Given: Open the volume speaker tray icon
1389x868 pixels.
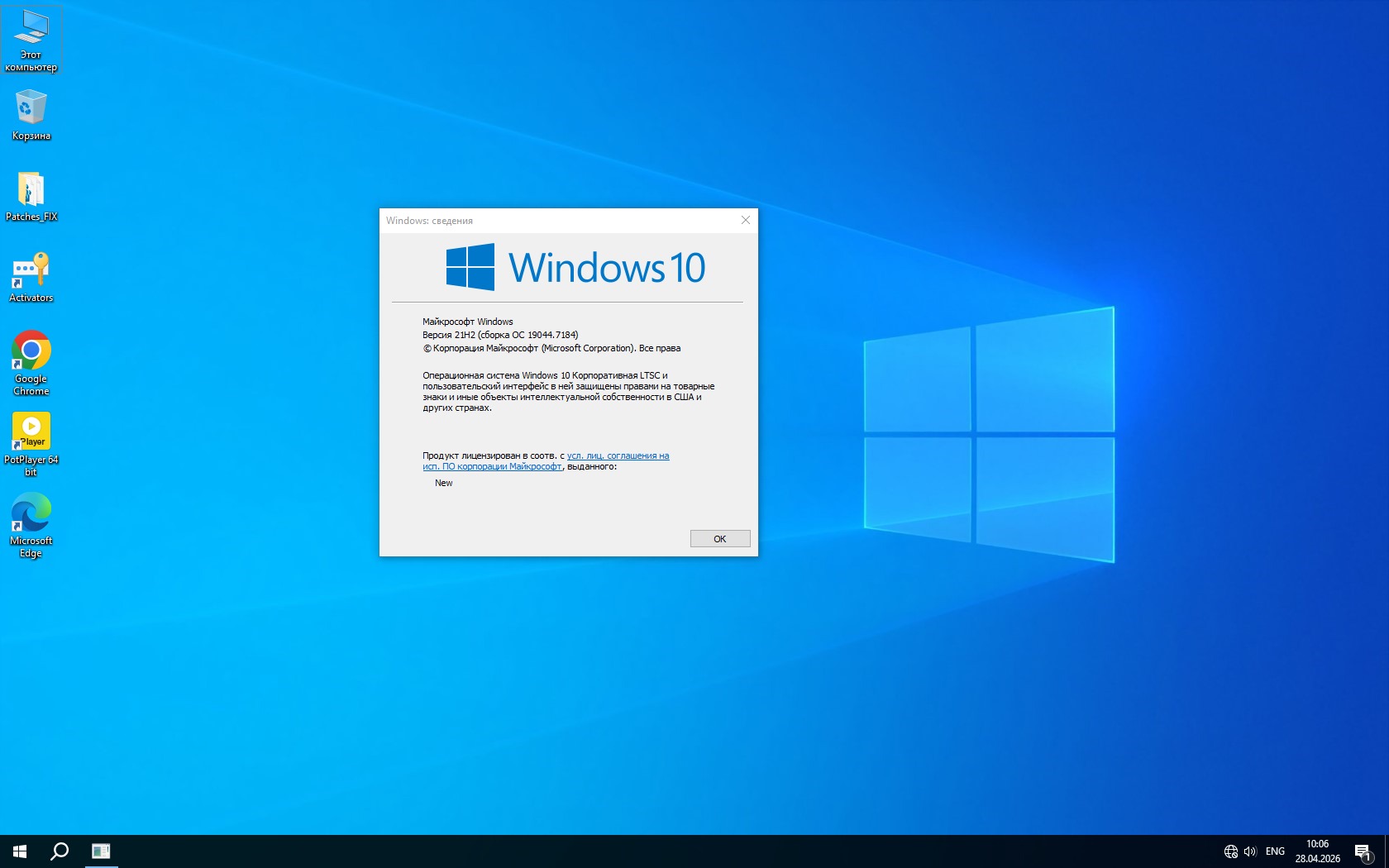Looking at the screenshot, I should pos(1249,851).
